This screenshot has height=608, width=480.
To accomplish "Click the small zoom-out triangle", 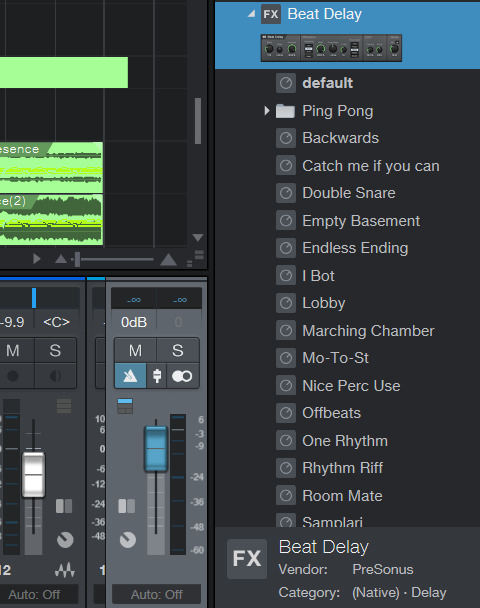I will [x=61, y=259].
